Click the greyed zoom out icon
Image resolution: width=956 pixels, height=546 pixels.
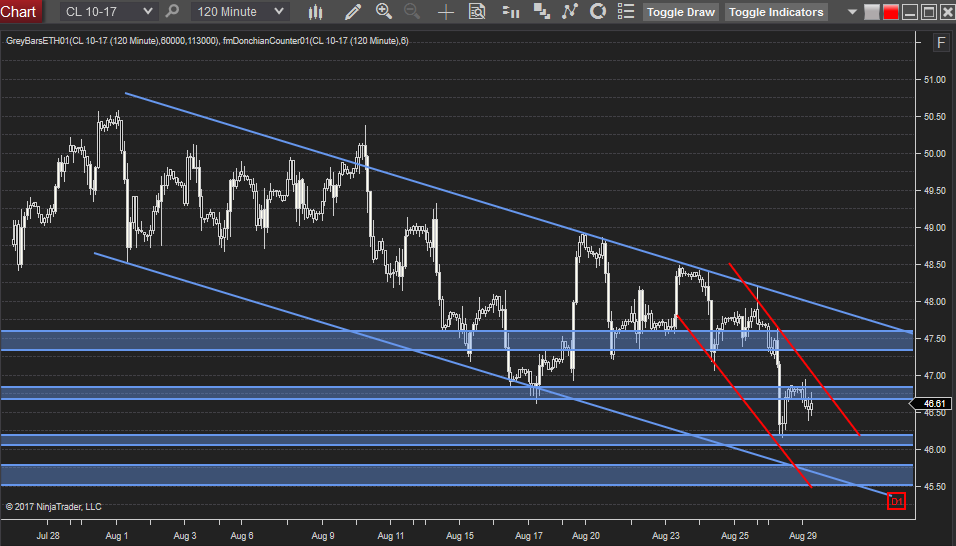412,11
